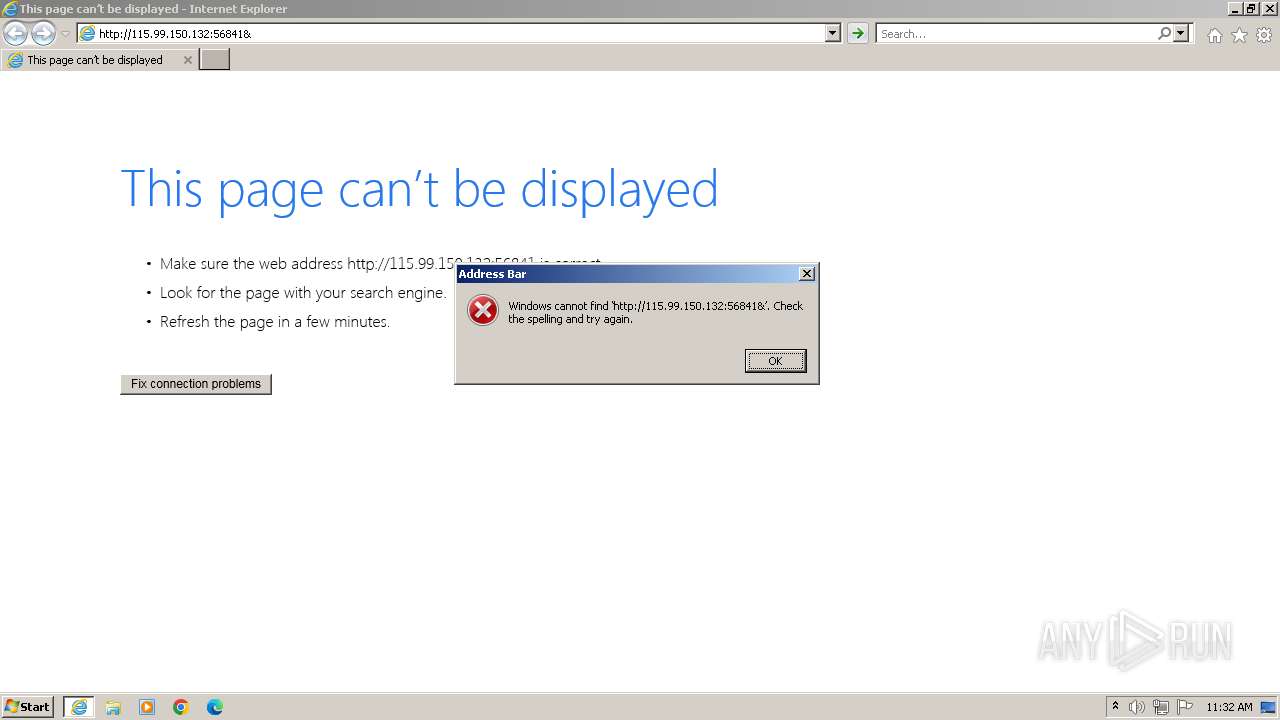Close the Address Bar error dialog
The height and width of the screenshot is (720, 1280).
click(x=807, y=274)
